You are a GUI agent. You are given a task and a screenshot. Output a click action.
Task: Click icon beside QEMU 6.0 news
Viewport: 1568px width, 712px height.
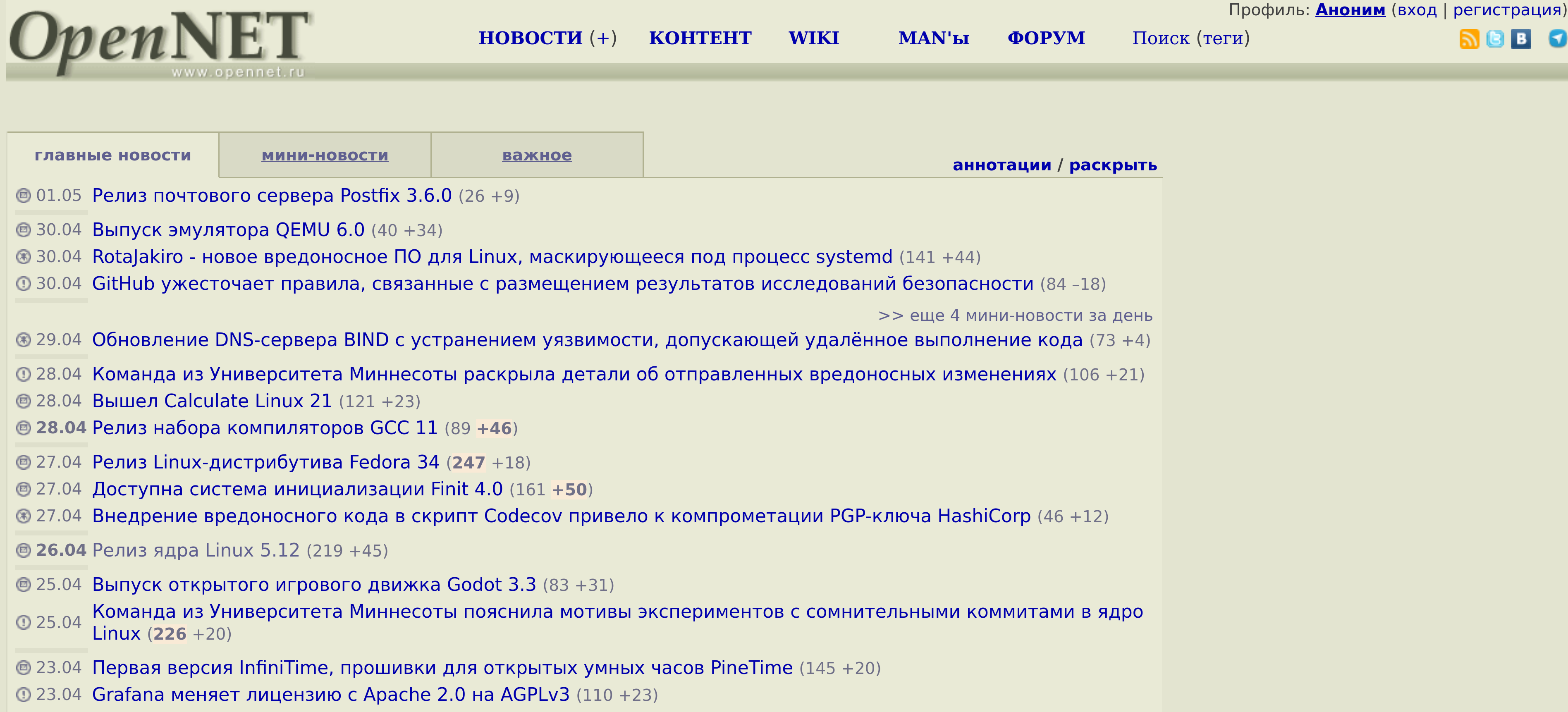(23, 229)
